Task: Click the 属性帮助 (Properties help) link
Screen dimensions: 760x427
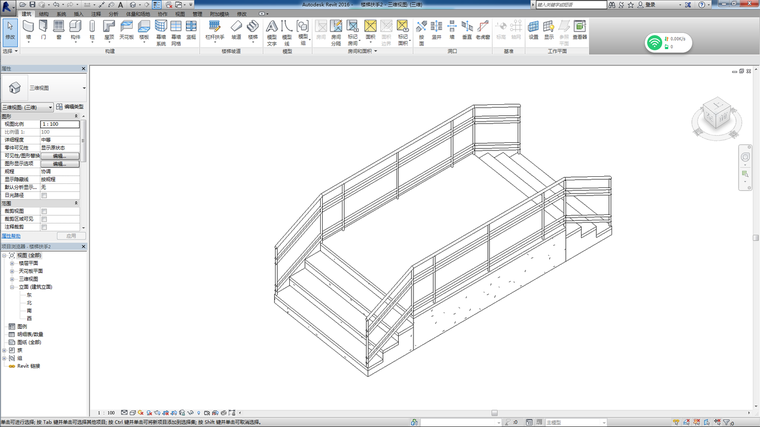Action: (11, 236)
